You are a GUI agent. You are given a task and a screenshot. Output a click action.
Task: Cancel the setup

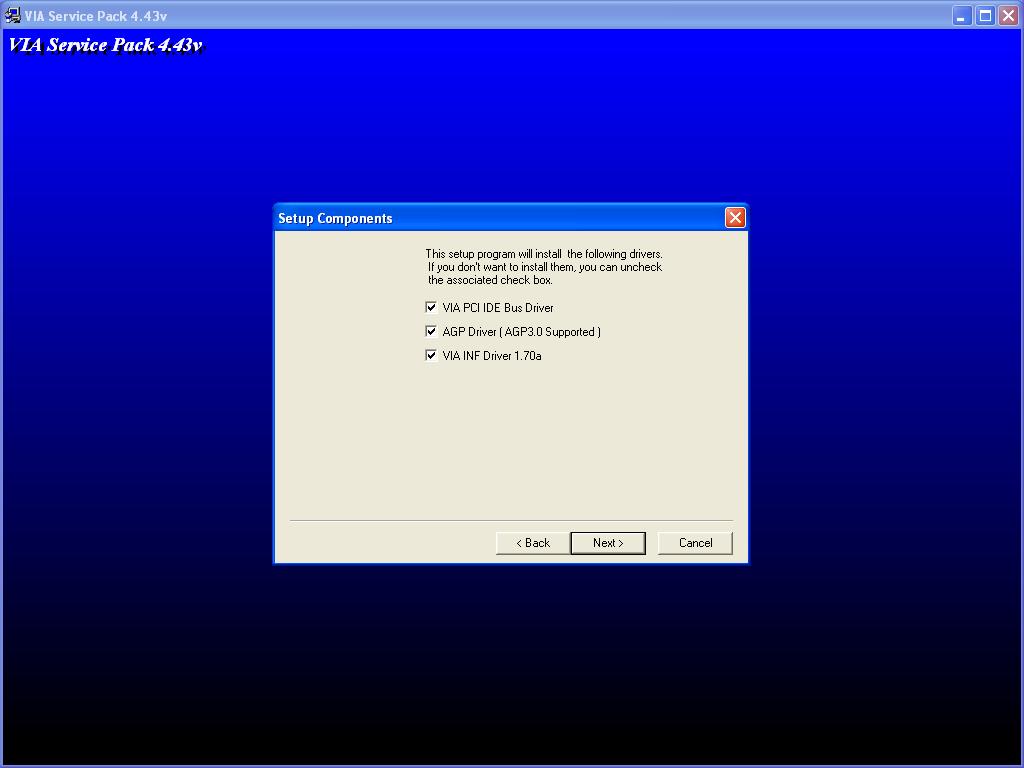tap(695, 543)
